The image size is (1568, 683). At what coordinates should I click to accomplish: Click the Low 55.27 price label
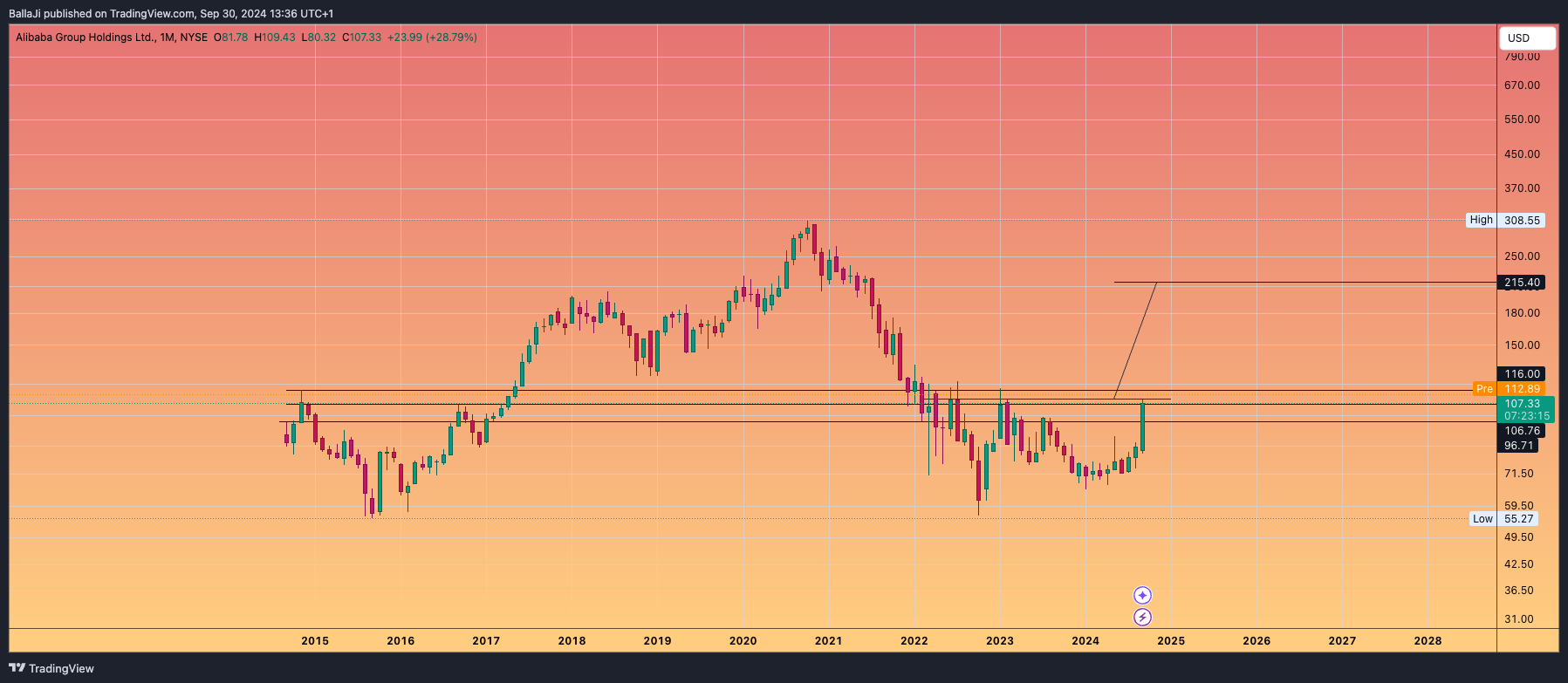[1505, 519]
